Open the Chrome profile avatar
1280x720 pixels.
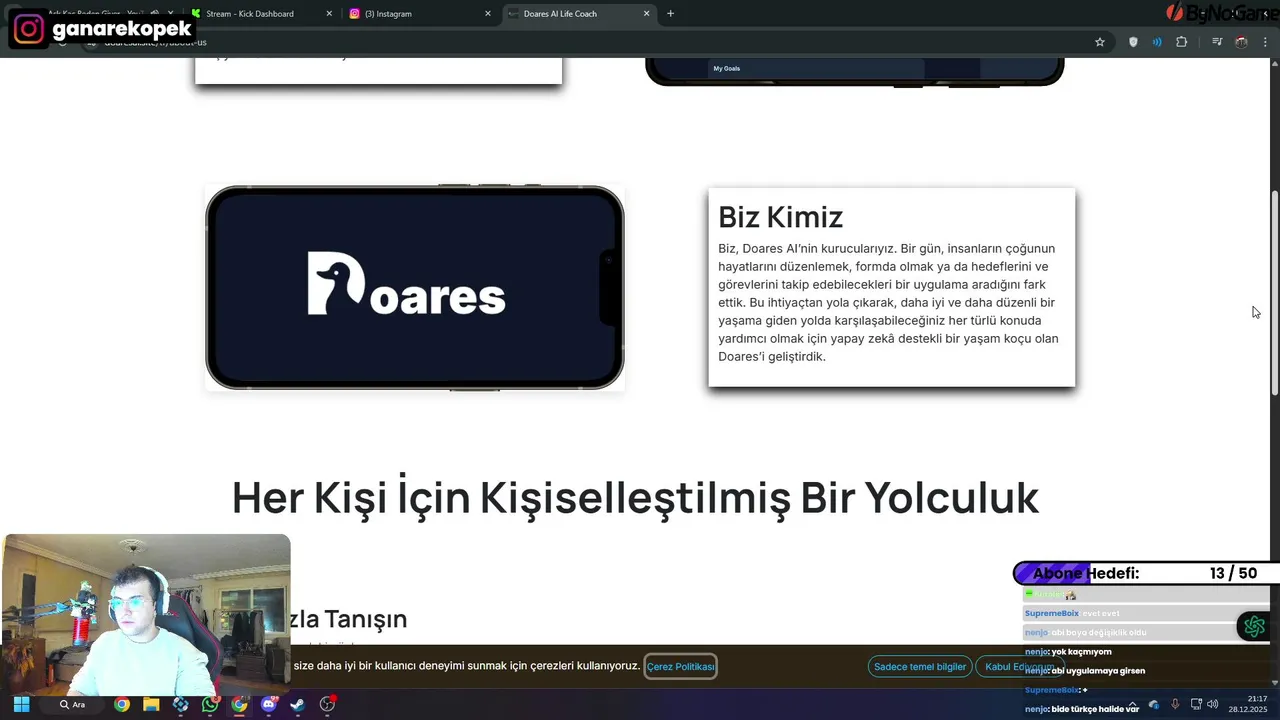(1241, 42)
